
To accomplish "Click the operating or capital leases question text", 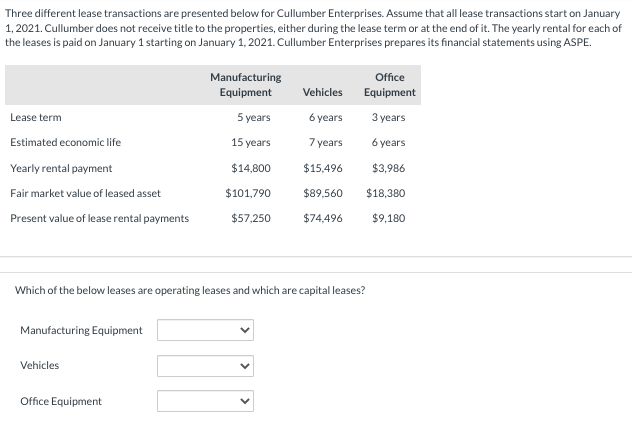I will 190,290.
